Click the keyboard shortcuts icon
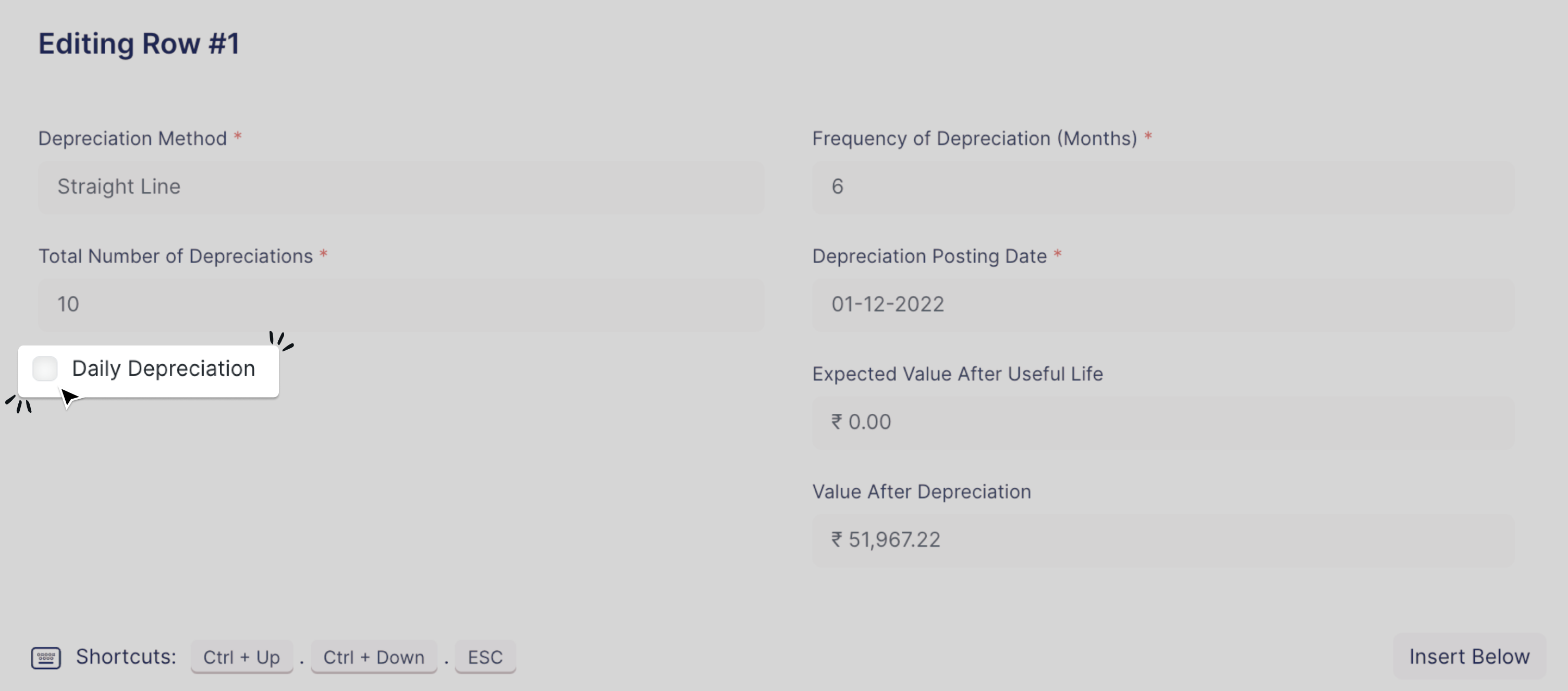The height and width of the screenshot is (691, 1568). click(46, 658)
